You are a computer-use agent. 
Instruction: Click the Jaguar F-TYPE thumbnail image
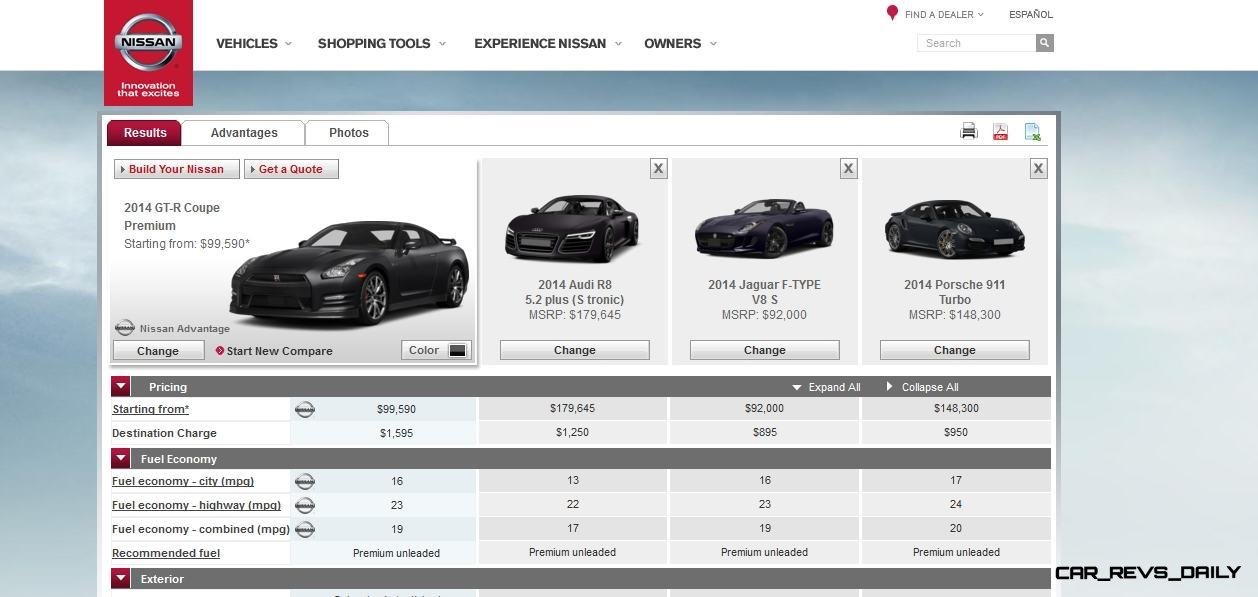(764, 228)
